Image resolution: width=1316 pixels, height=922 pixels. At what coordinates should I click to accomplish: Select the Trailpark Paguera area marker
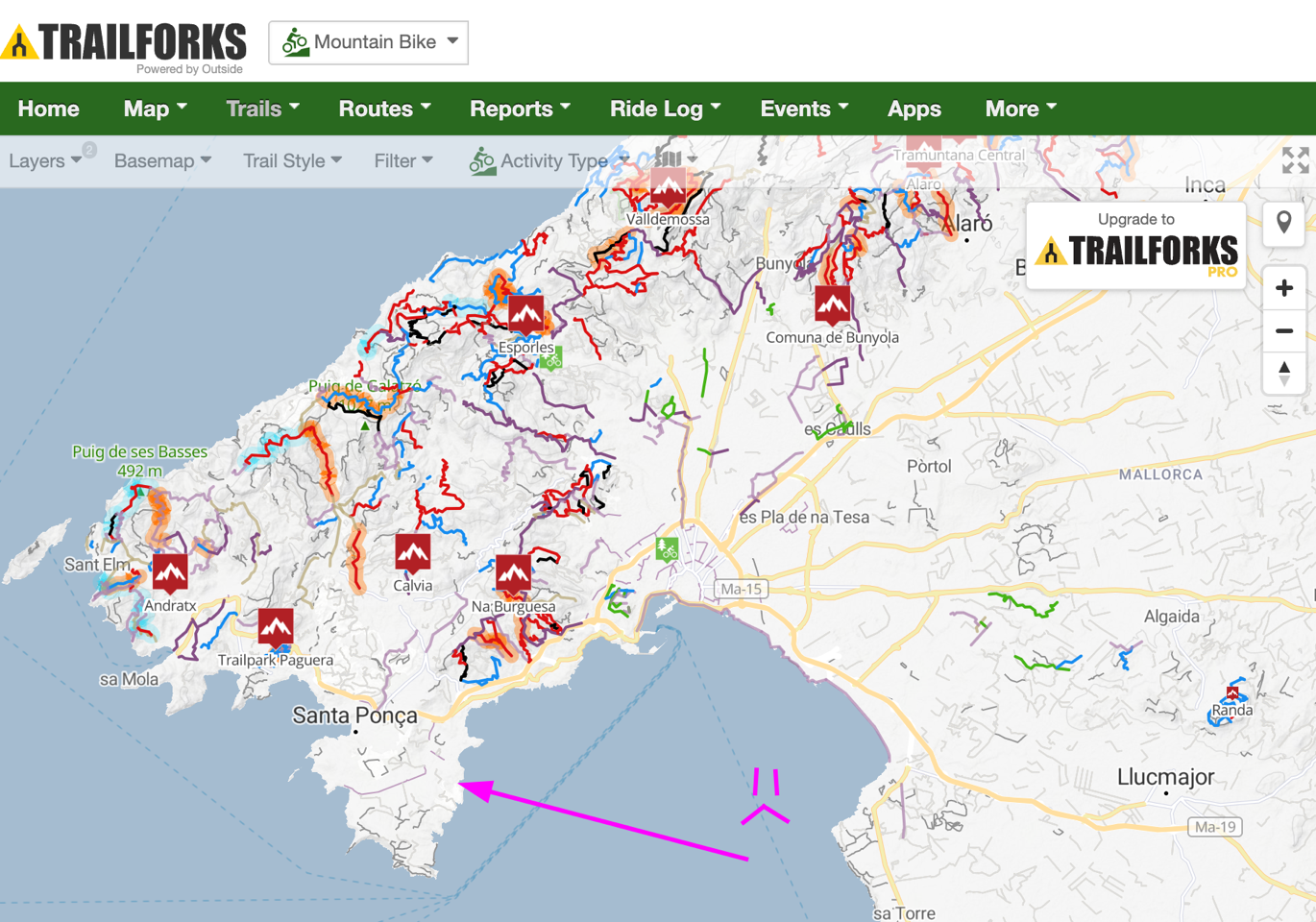[x=276, y=627]
